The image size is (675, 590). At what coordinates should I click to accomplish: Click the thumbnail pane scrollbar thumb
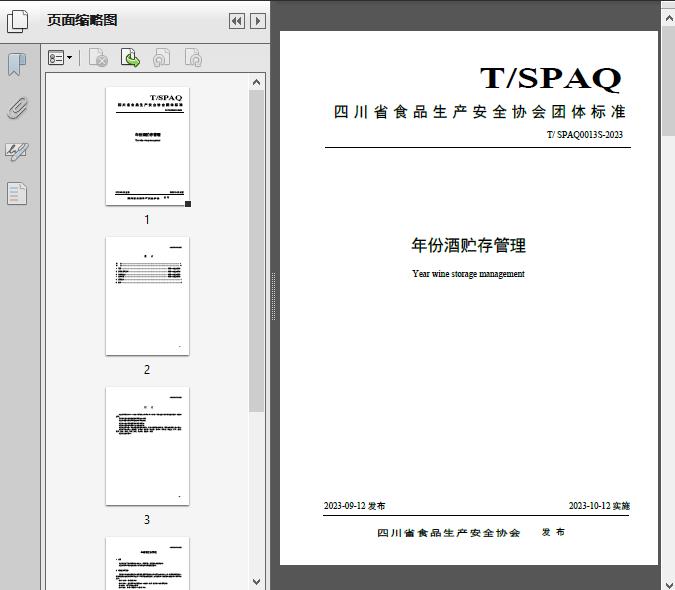tap(257, 251)
